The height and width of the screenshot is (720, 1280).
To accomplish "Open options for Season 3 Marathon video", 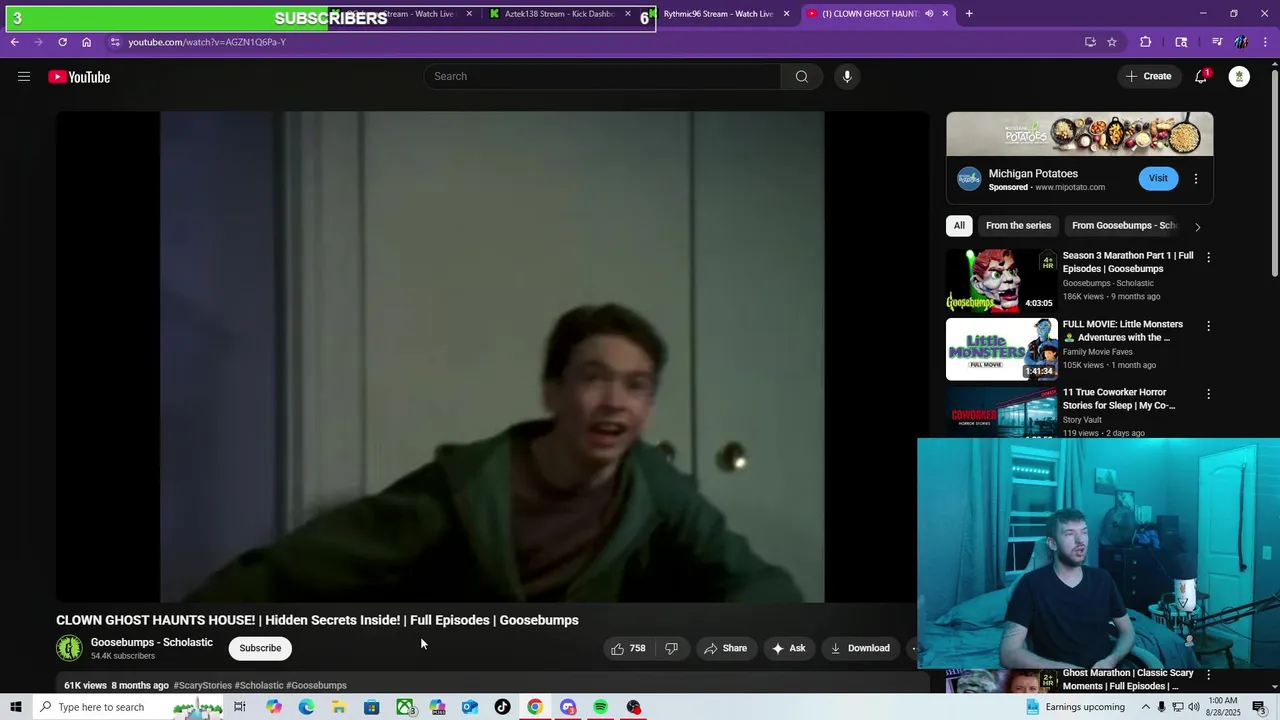I will 1208,257.
